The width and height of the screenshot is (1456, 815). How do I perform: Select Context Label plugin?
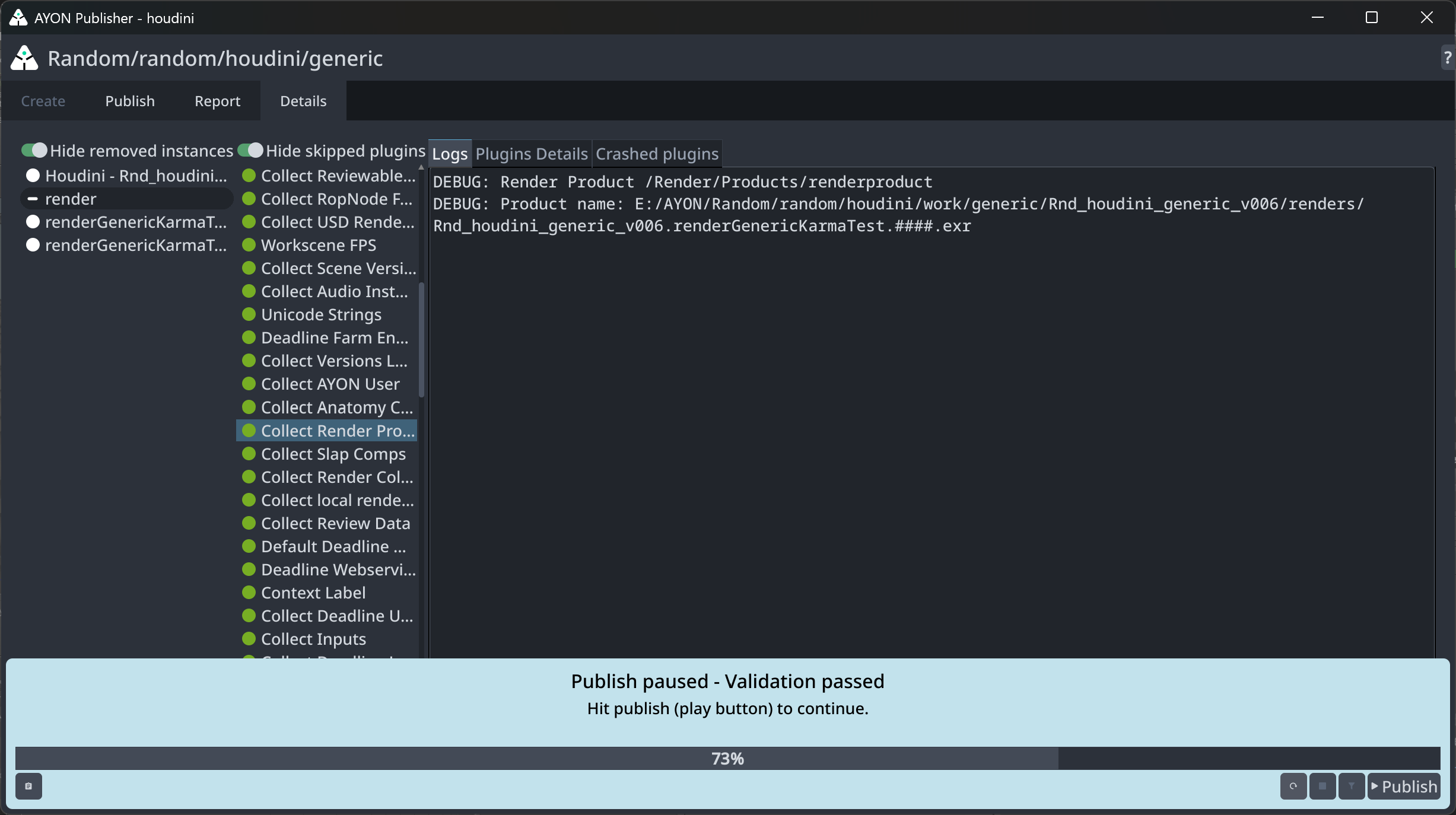tap(327, 593)
